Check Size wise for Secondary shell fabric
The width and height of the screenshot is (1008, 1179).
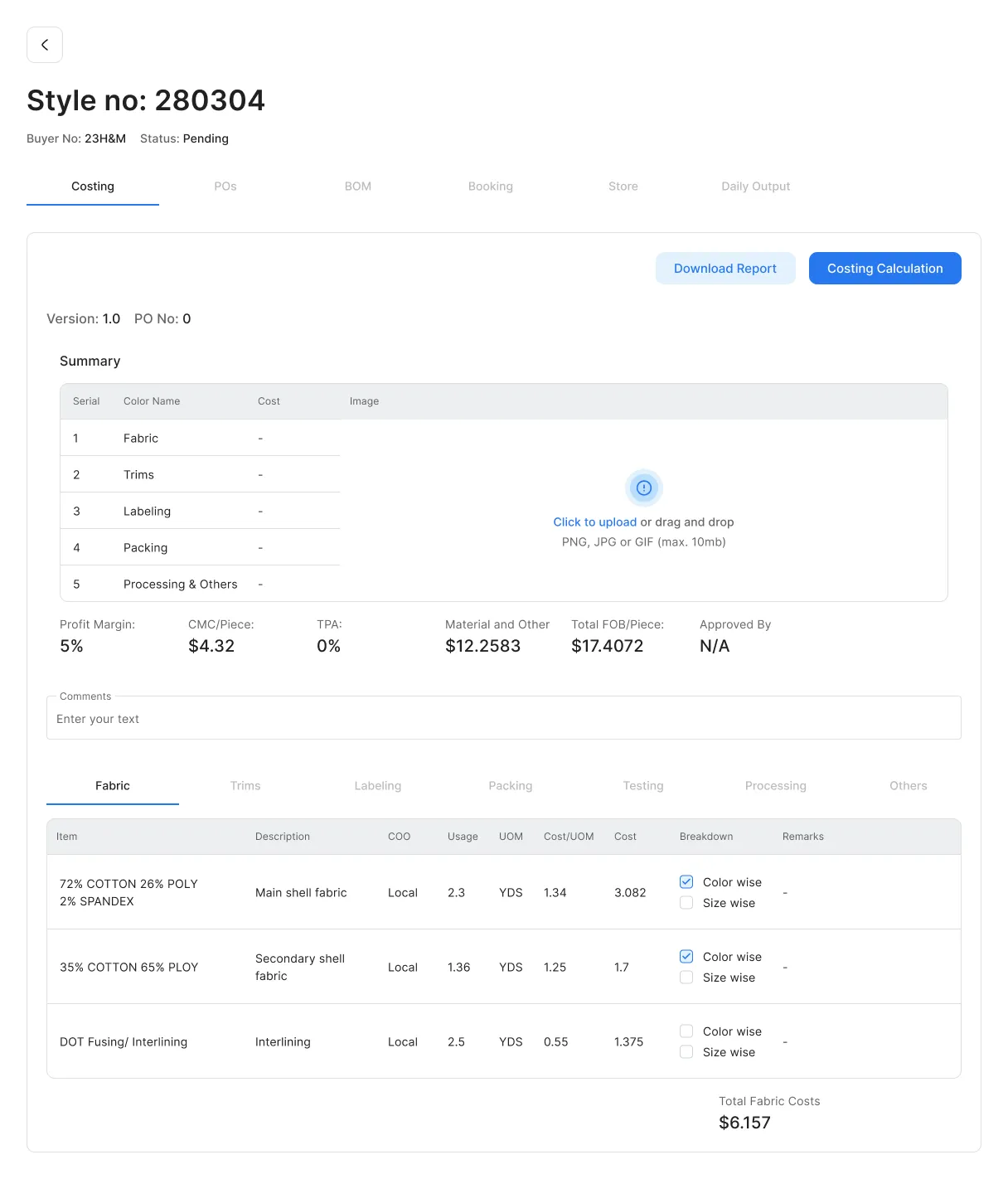click(686, 978)
